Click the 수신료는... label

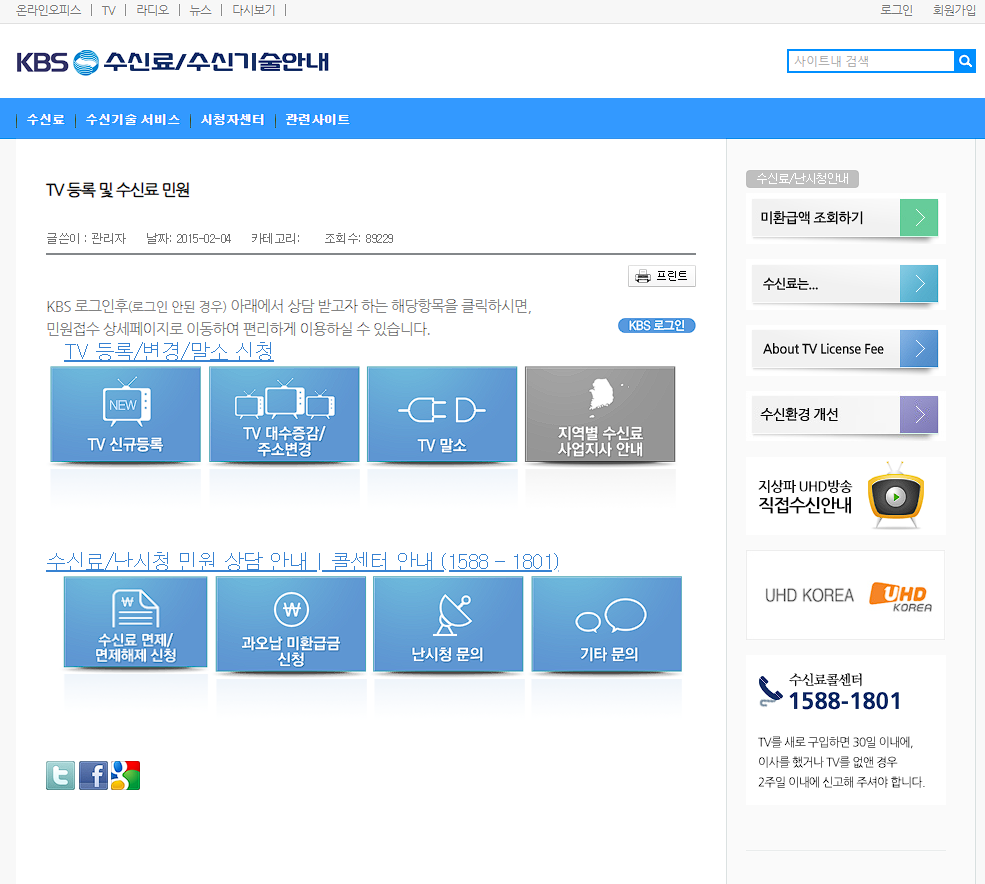[x=790, y=283]
